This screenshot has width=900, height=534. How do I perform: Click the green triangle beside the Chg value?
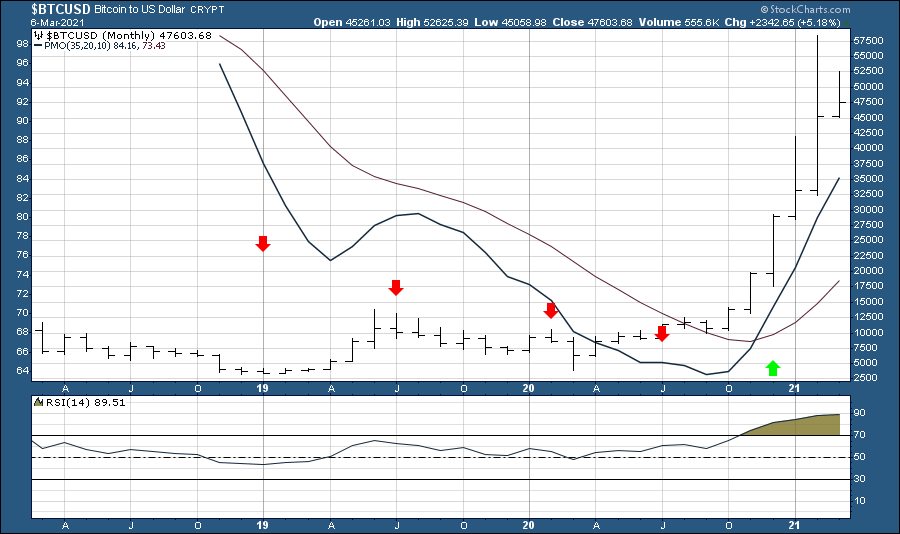tap(846, 22)
